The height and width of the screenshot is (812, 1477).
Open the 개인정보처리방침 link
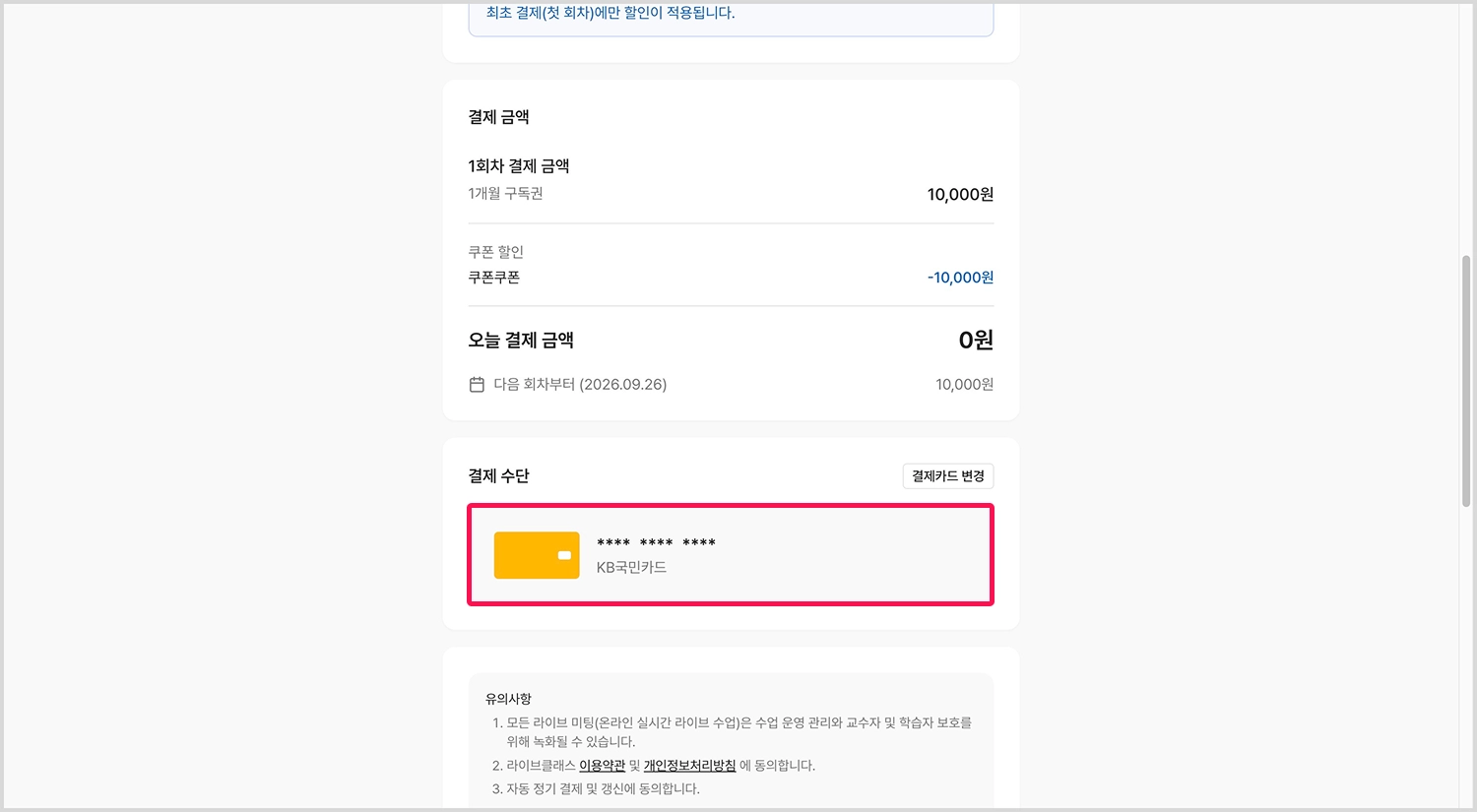(x=689, y=766)
